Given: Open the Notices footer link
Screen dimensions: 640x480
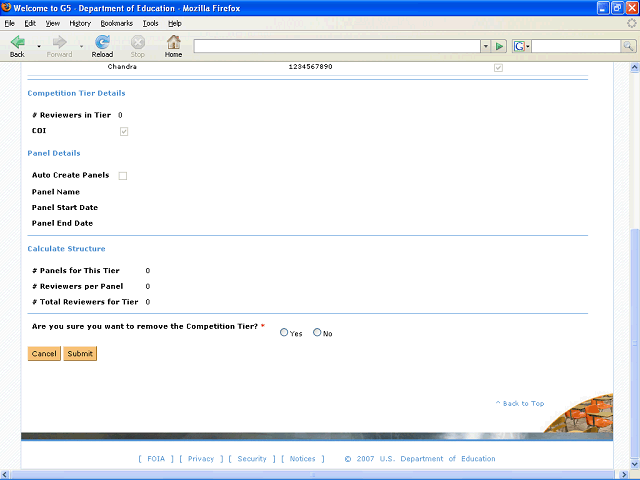Looking at the screenshot, I should point(302,458).
